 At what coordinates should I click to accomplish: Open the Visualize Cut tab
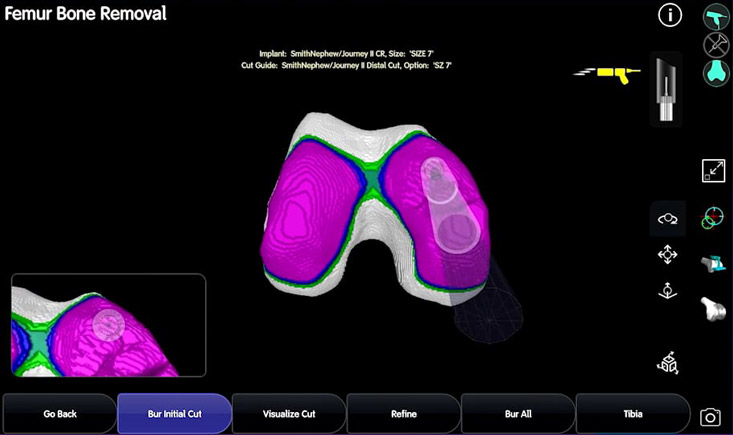[x=289, y=414]
